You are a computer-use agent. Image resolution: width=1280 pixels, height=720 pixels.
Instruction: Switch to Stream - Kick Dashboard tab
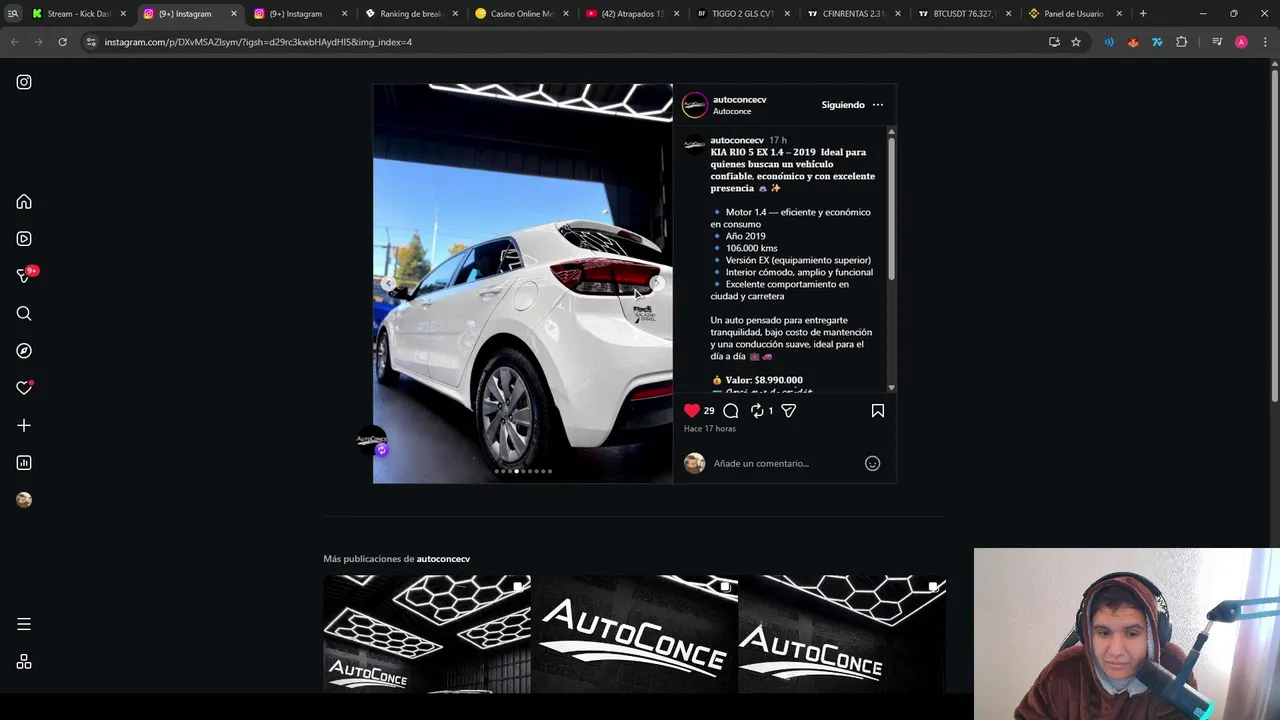(80, 14)
